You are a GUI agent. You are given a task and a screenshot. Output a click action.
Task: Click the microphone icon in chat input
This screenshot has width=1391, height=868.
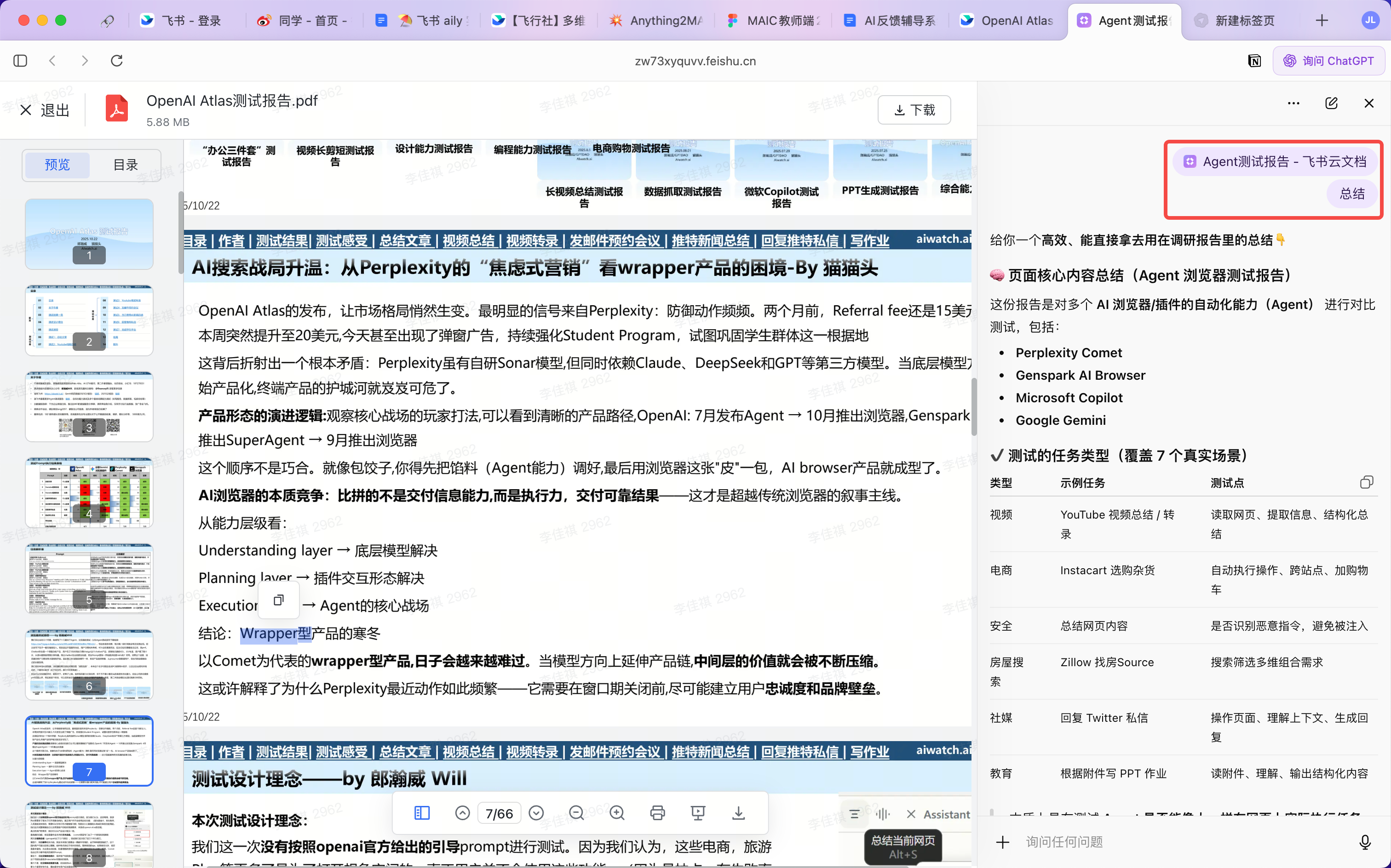(1365, 842)
